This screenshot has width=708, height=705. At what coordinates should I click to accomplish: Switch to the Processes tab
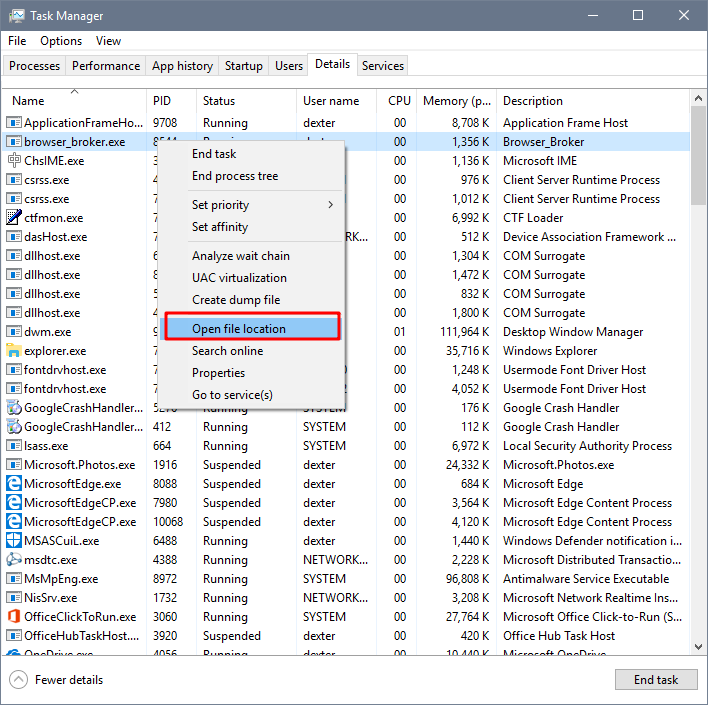(x=34, y=66)
